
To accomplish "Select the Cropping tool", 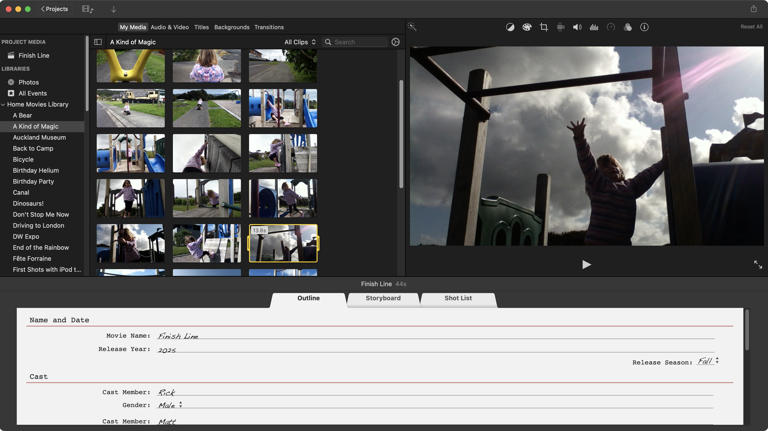I will pyautogui.click(x=544, y=27).
